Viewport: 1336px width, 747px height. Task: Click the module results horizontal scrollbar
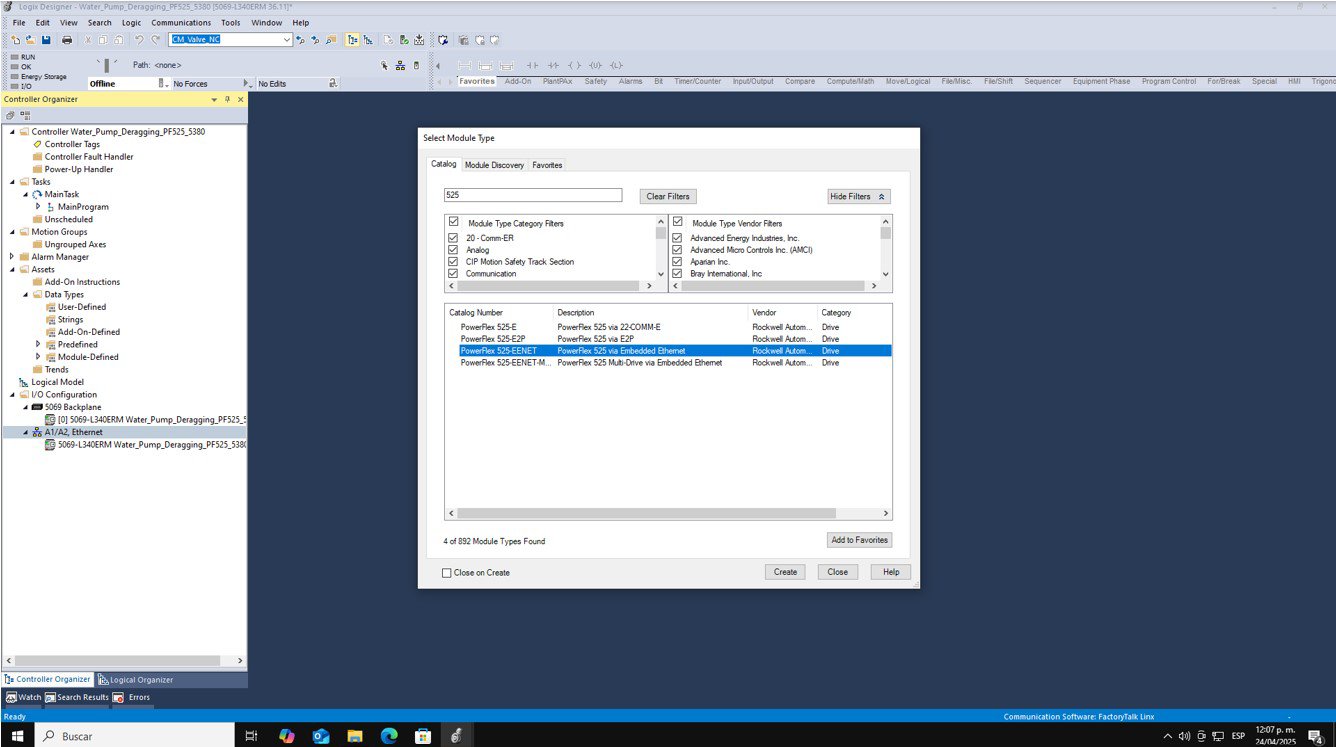pos(668,513)
